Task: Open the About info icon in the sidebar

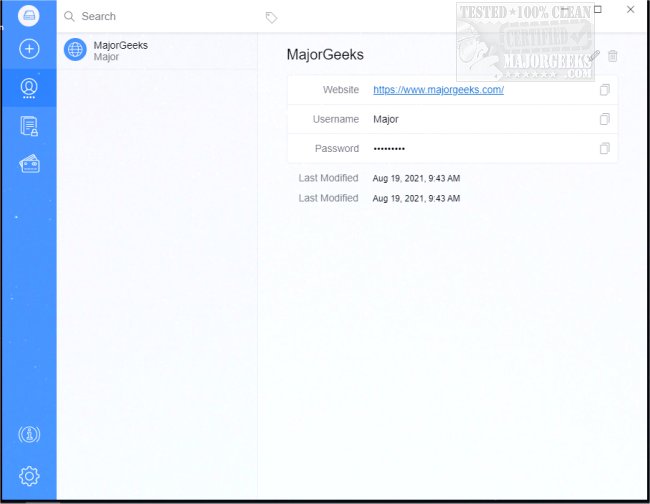Action: (29, 434)
